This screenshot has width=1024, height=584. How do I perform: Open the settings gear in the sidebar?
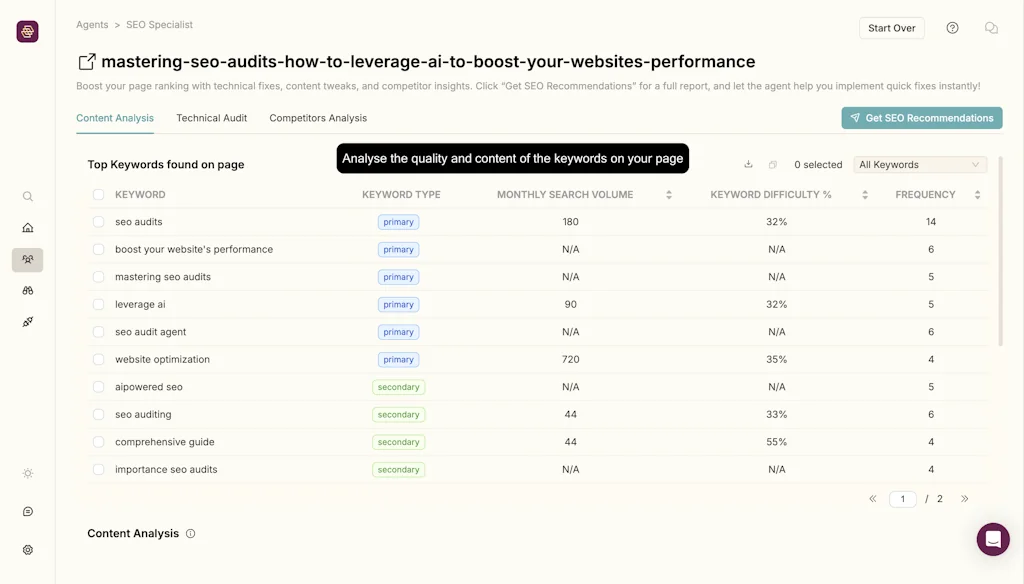coord(28,550)
